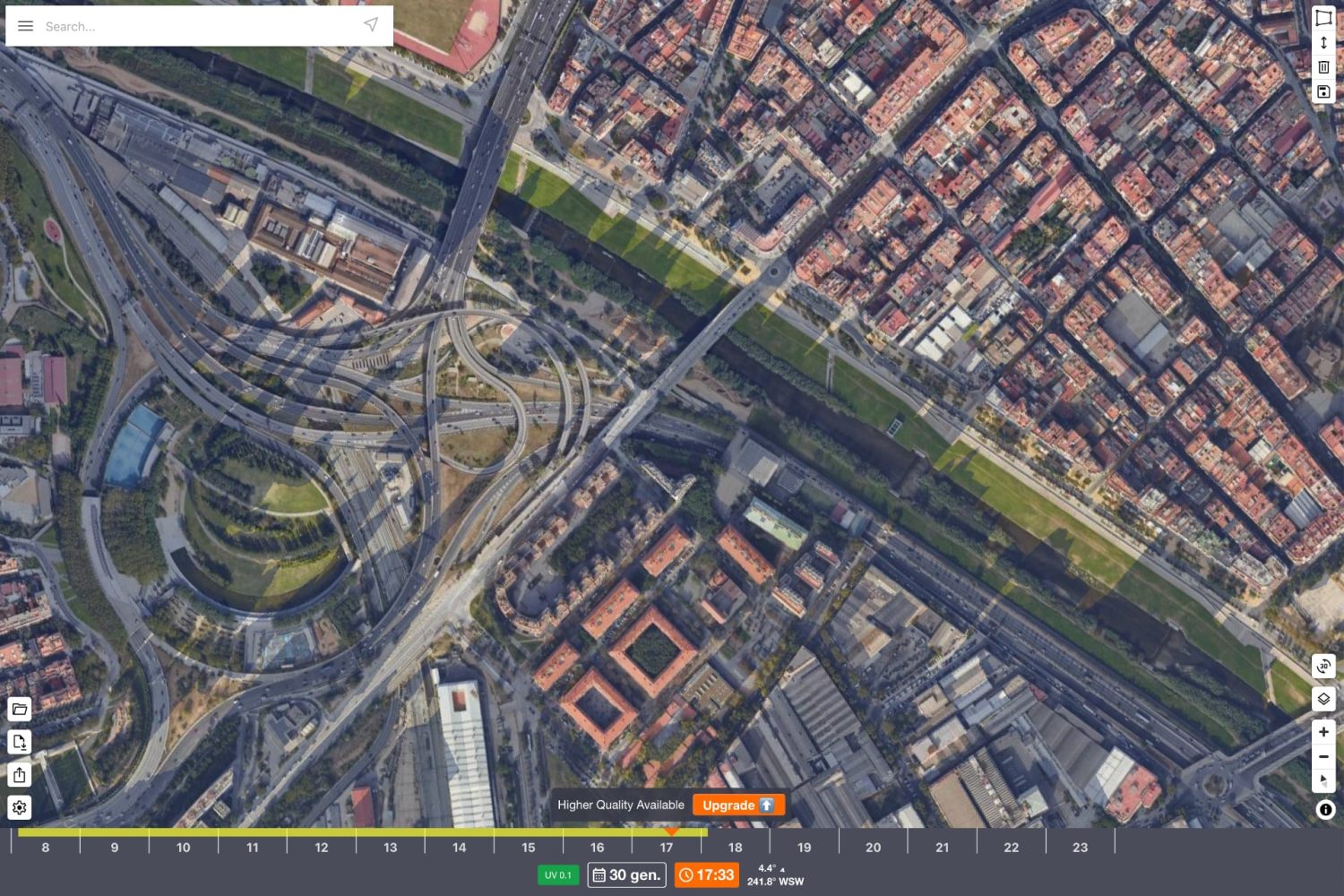This screenshot has height=896, width=1344.
Task: Click the Upgrade button for higher quality
Action: (737, 805)
